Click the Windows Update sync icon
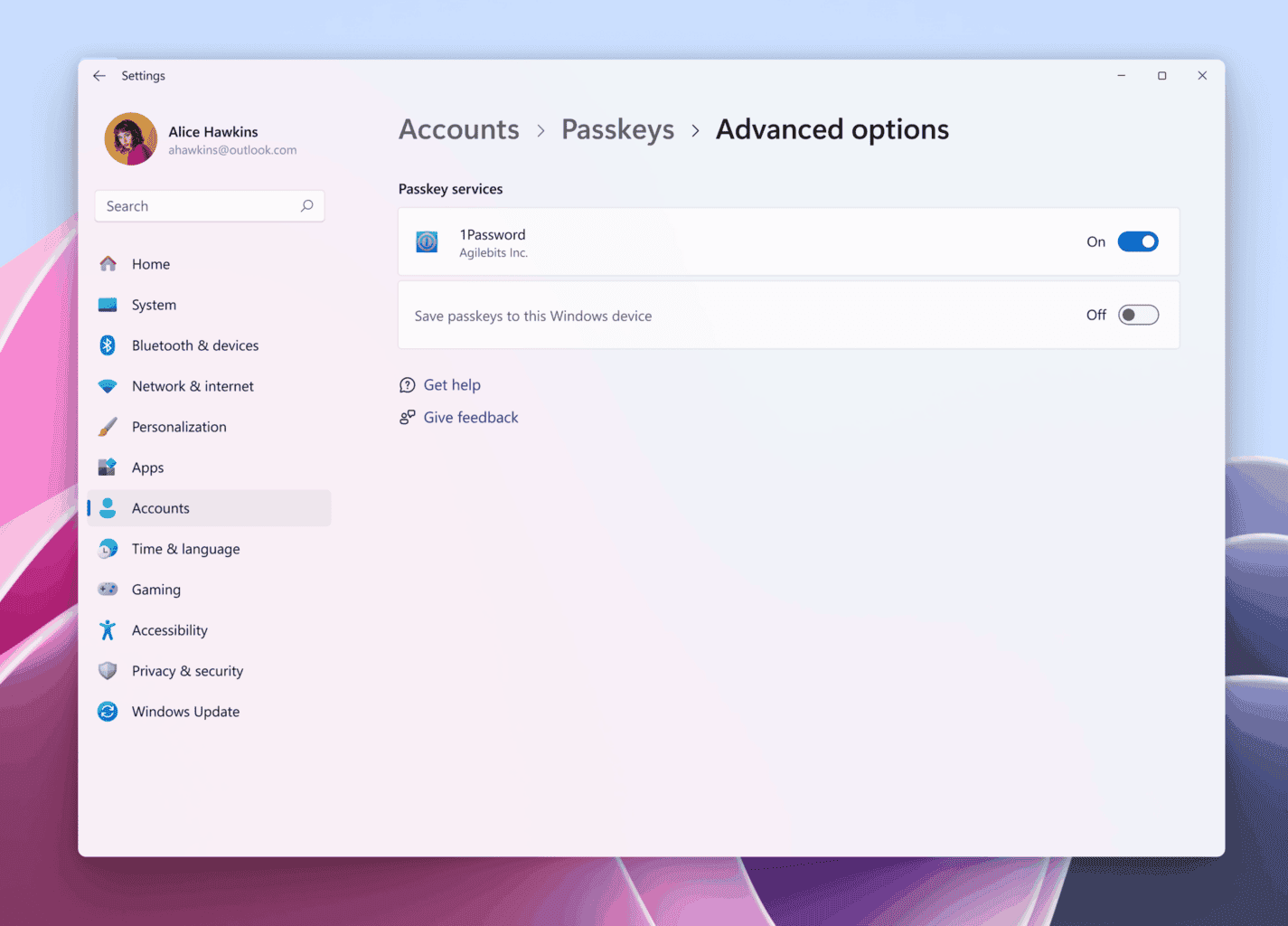The image size is (1288, 926). point(108,712)
